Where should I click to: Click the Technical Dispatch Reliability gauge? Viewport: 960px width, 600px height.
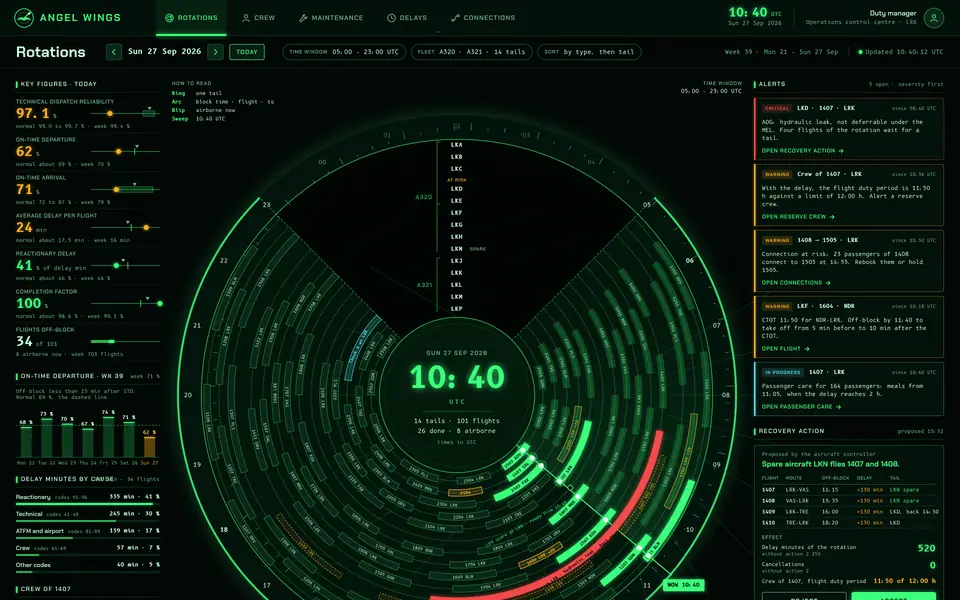pos(125,113)
